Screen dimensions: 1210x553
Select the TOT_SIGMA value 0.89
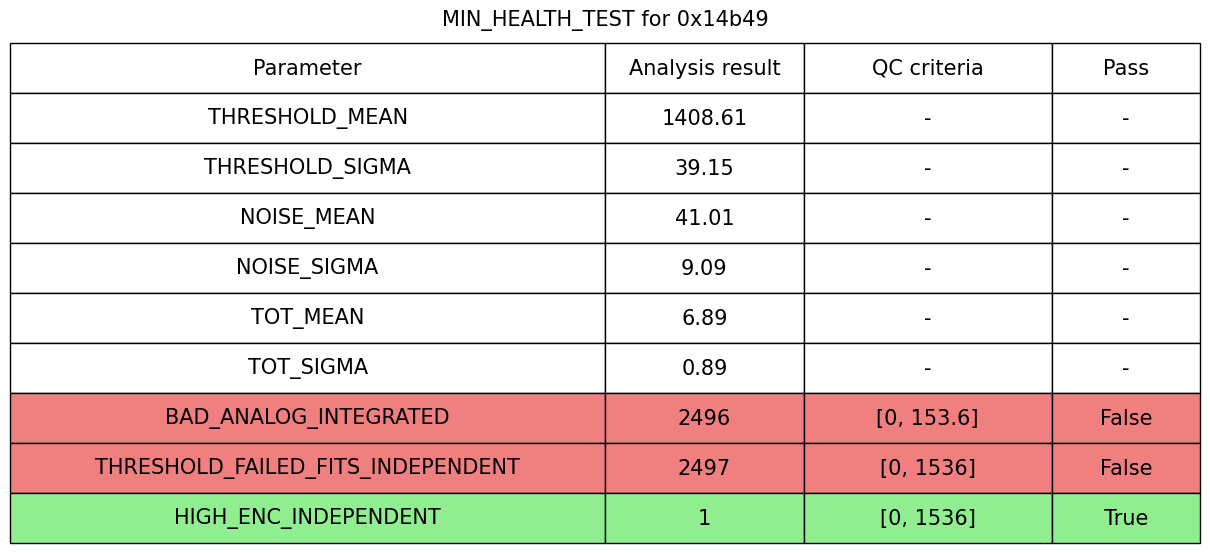(704, 368)
